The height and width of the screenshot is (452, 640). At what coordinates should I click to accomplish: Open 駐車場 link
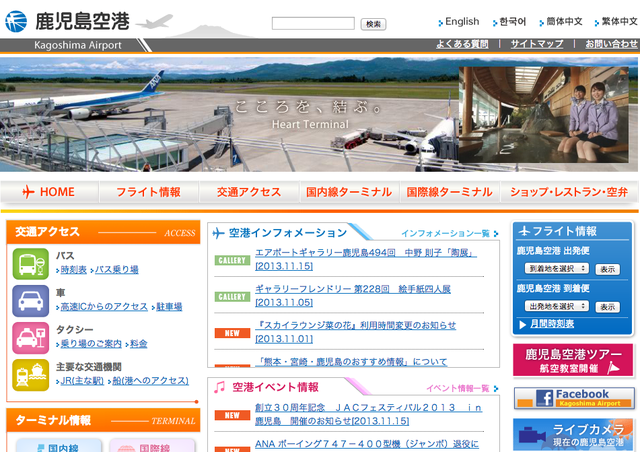(169, 307)
